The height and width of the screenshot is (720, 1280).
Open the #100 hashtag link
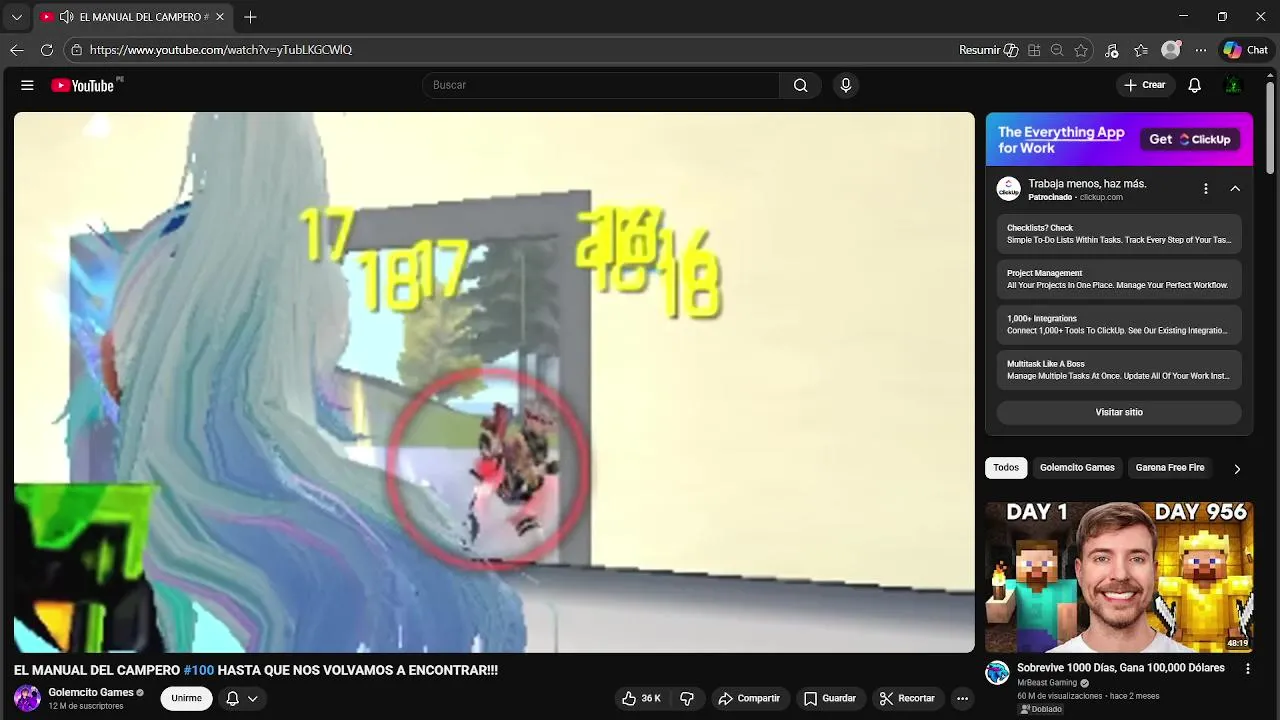199,670
